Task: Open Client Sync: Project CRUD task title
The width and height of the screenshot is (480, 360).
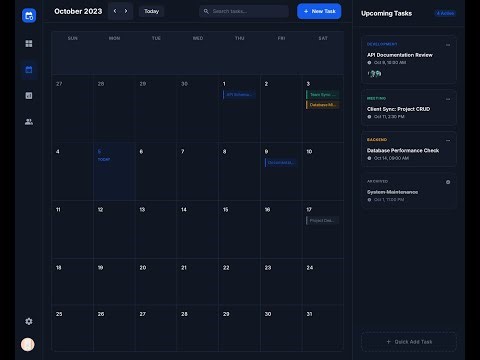Action: [398, 109]
